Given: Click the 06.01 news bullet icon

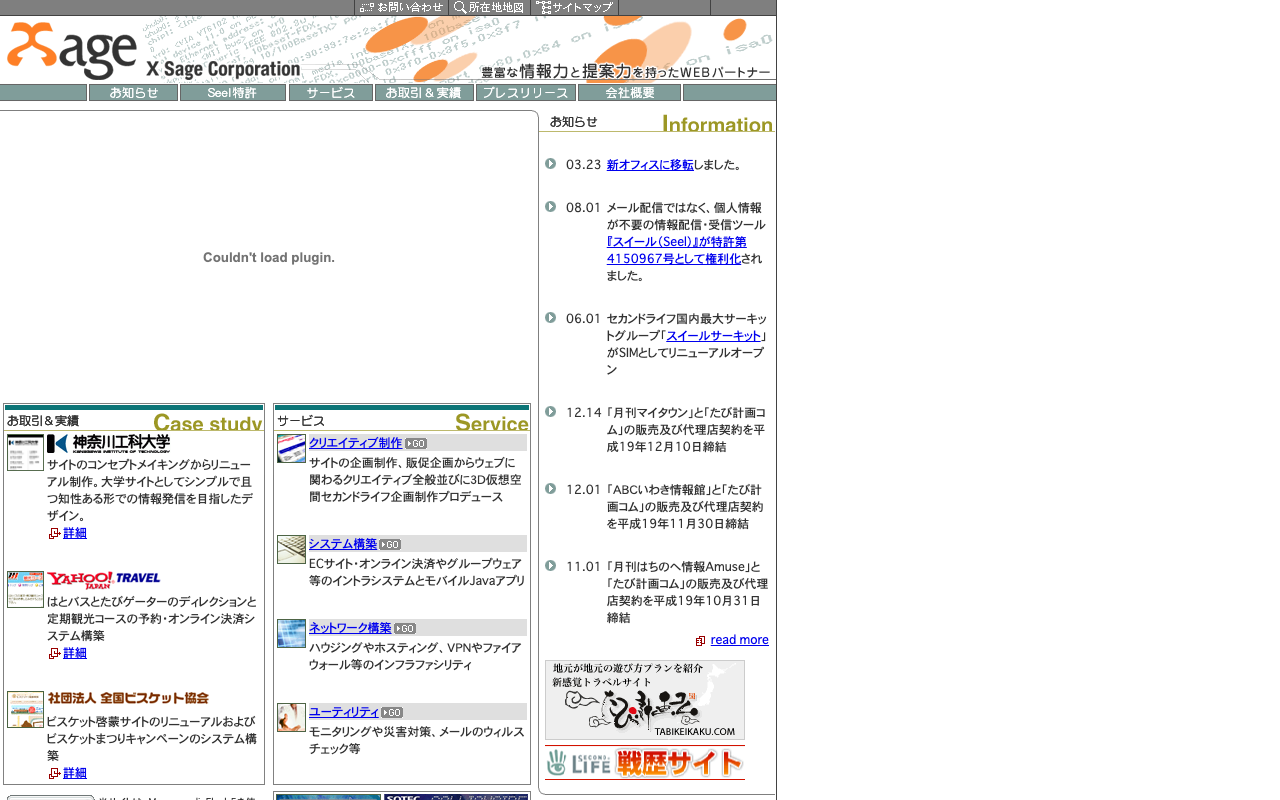Looking at the screenshot, I should pyautogui.click(x=550, y=318).
